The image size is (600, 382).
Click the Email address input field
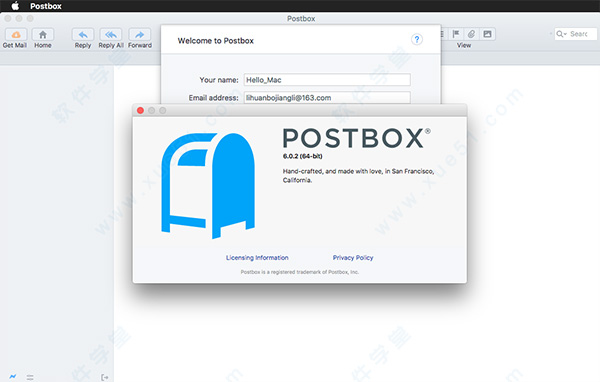(327, 98)
